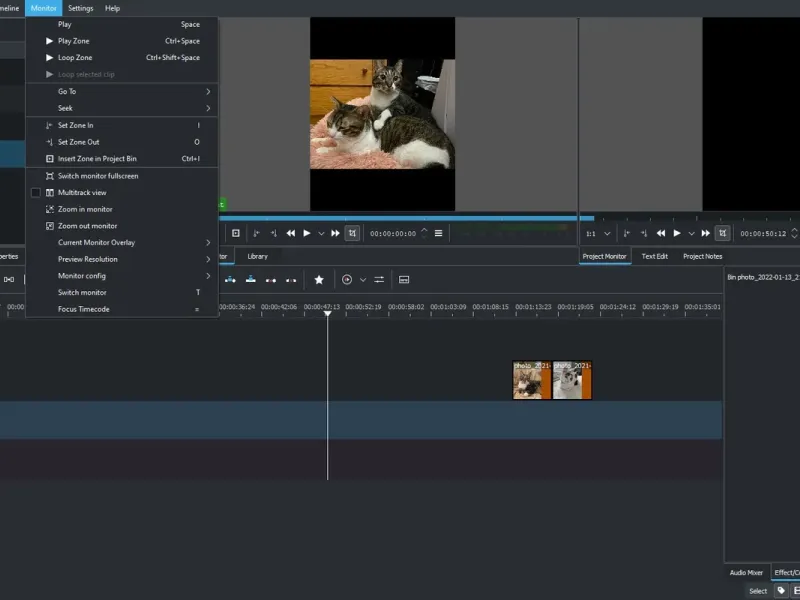Viewport: 800px width, 600px height.
Task: Click the tag icon next to Select
Action: tap(781, 591)
